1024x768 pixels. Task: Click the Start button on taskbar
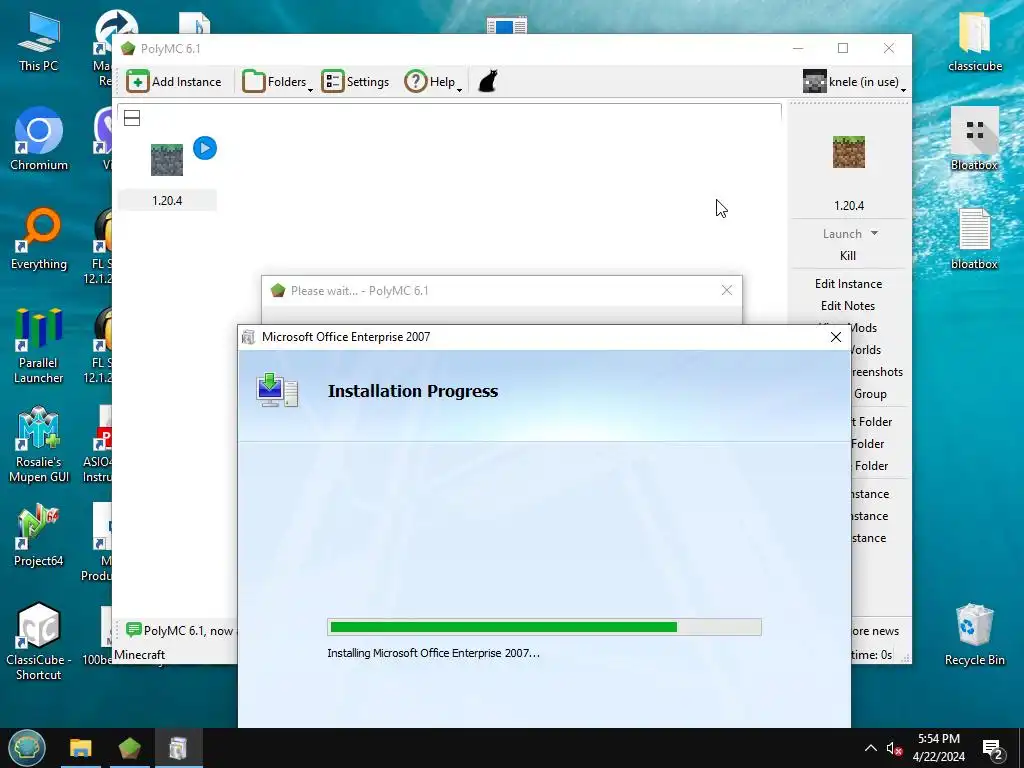pyautogui.click(x=27, y=748)
